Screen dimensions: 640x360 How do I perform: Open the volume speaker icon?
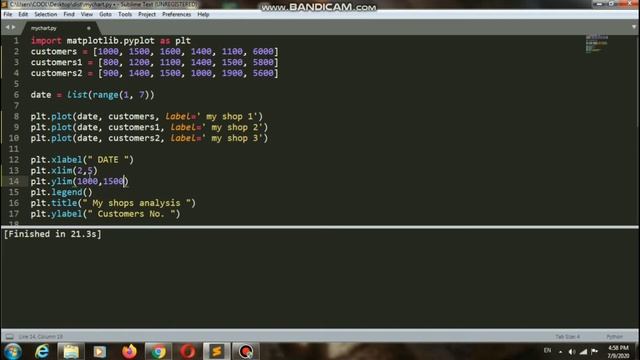[x=572, y=351]
